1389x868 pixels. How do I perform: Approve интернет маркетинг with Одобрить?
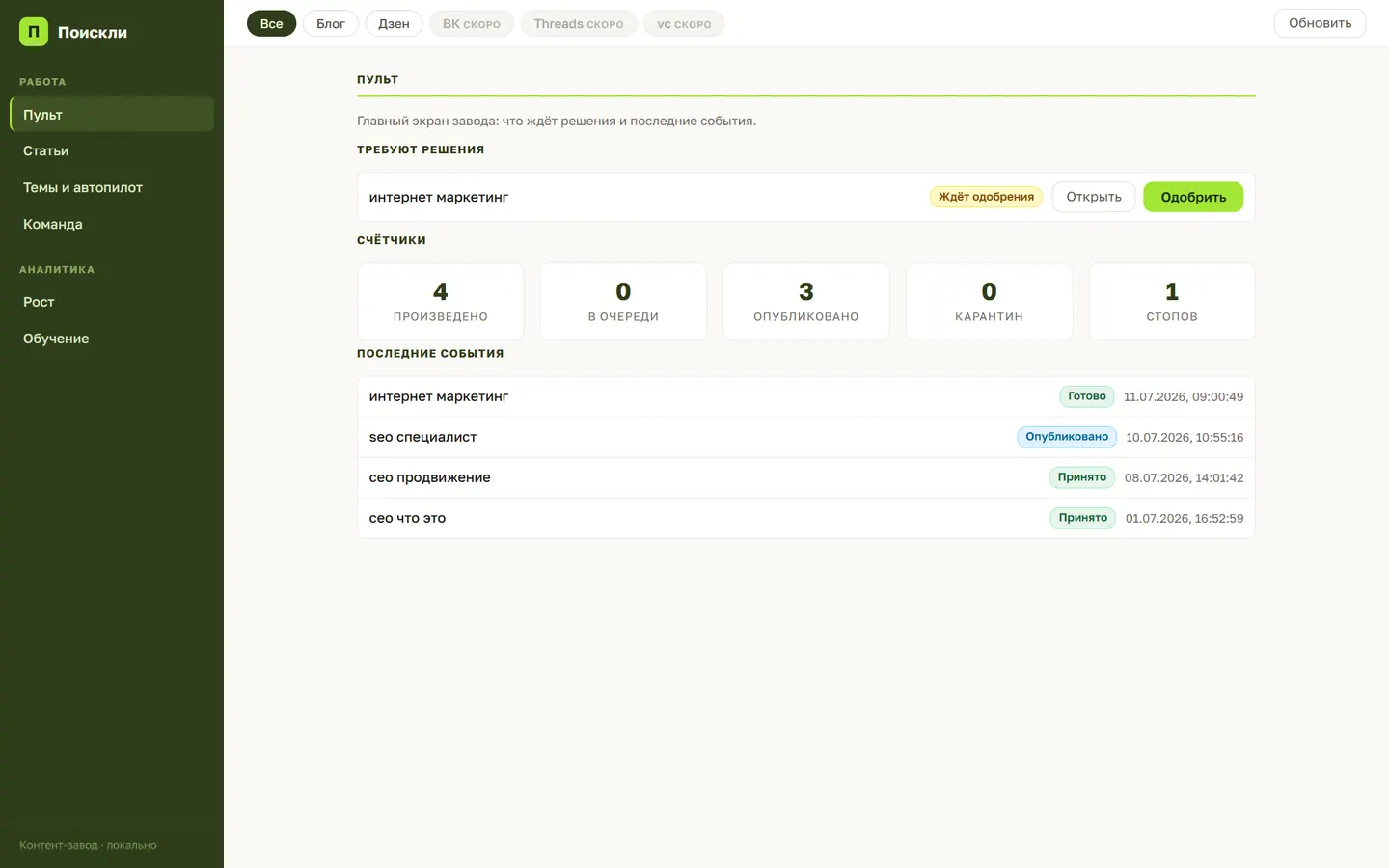tap(1193, 197)
